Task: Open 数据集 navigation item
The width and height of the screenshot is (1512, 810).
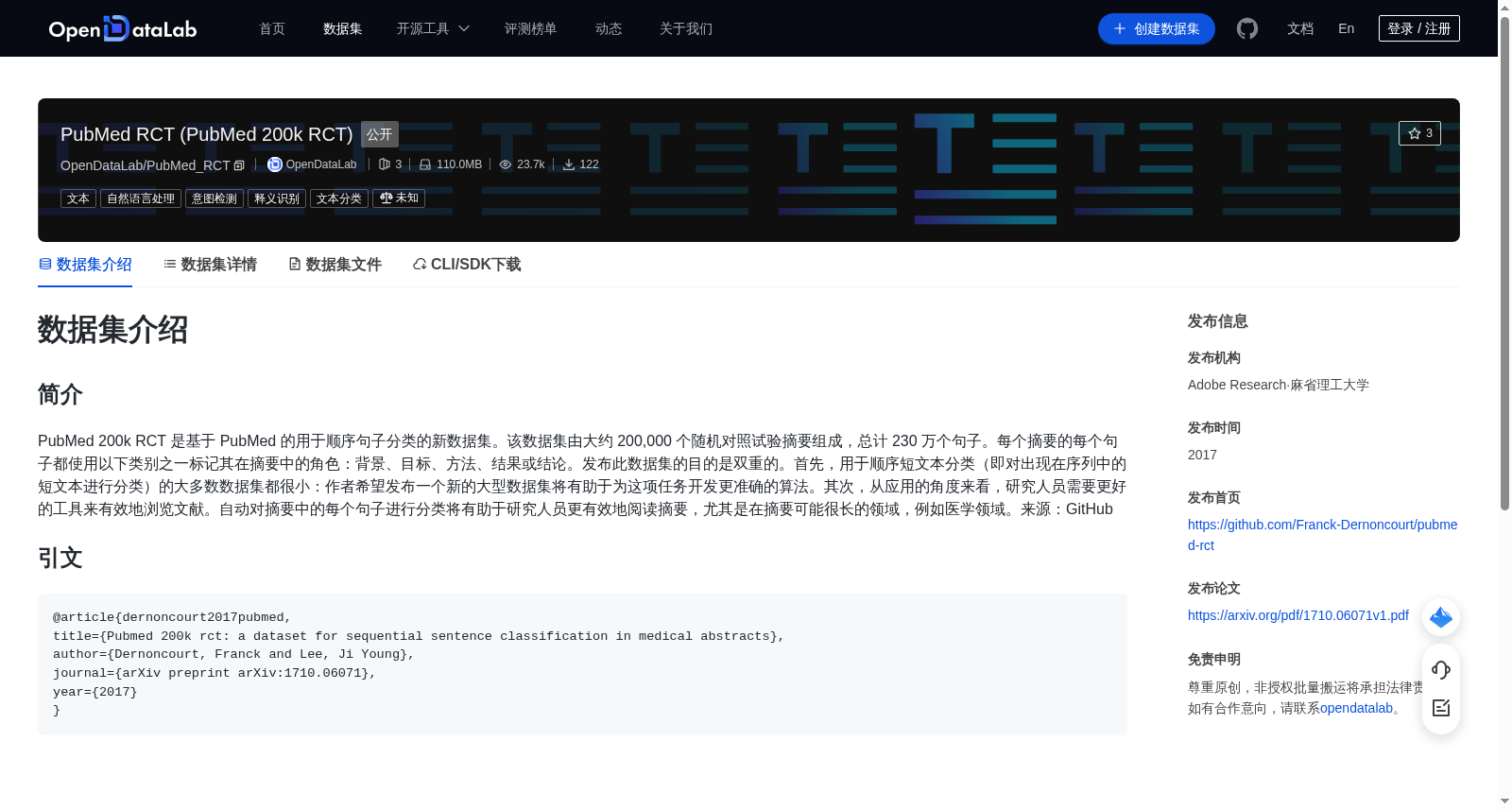Action: point(343,28)
